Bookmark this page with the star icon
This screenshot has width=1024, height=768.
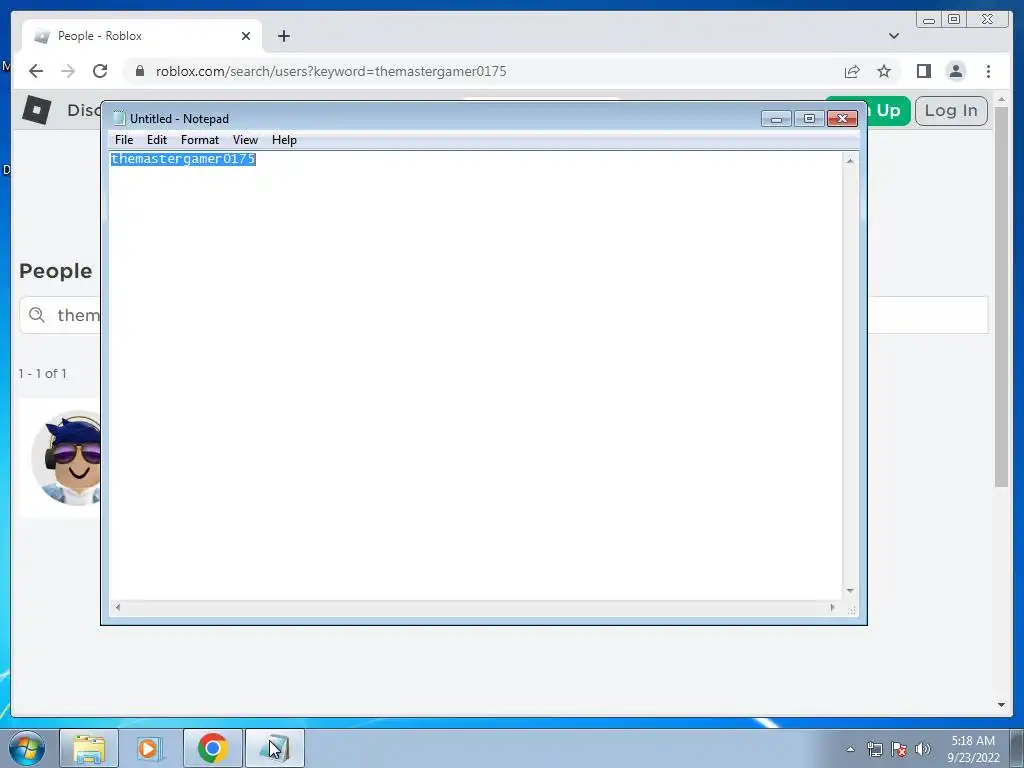(884, 71)
